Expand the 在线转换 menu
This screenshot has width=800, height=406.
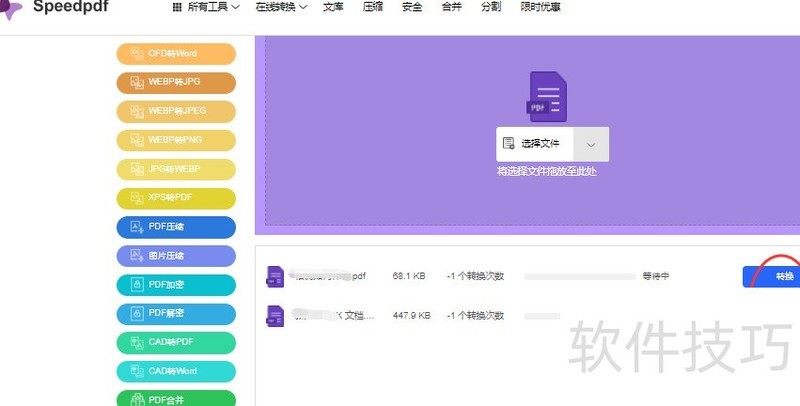pyautogui.click(x=281, y=7)
